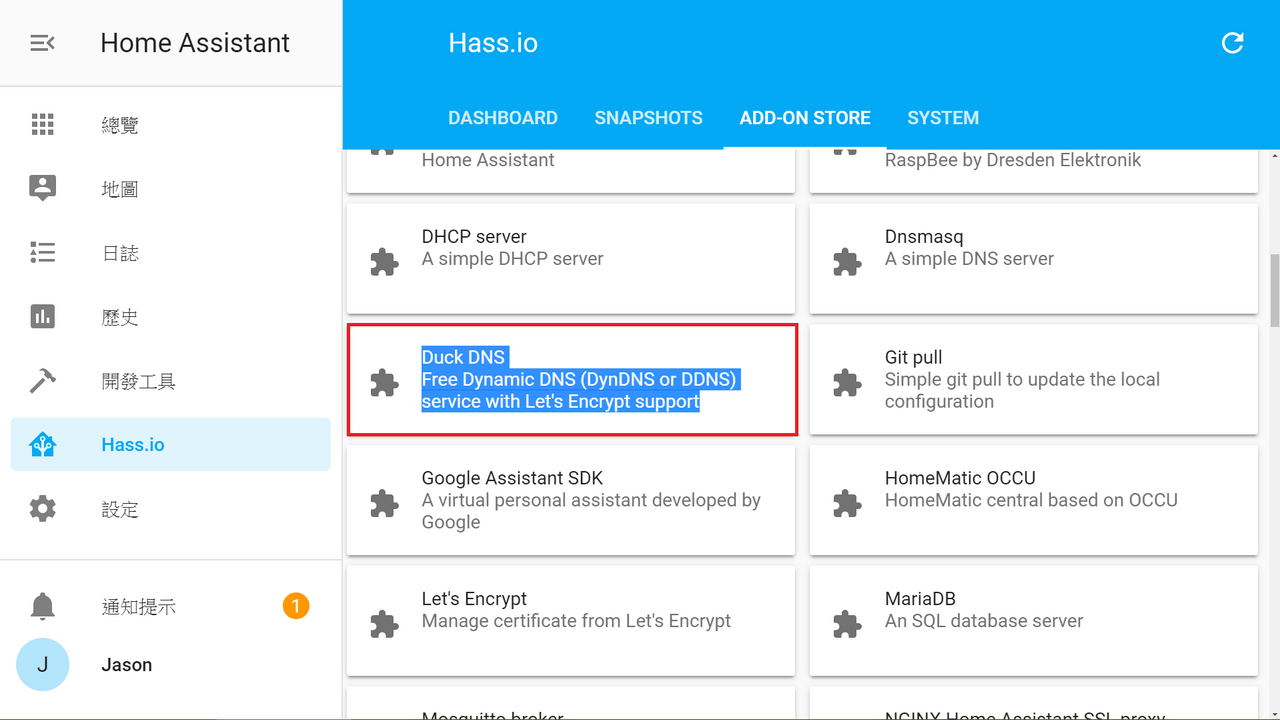Click the logbook list icon
The height and width of the screenshot is (720, 1280).
(x=42, y=252)
